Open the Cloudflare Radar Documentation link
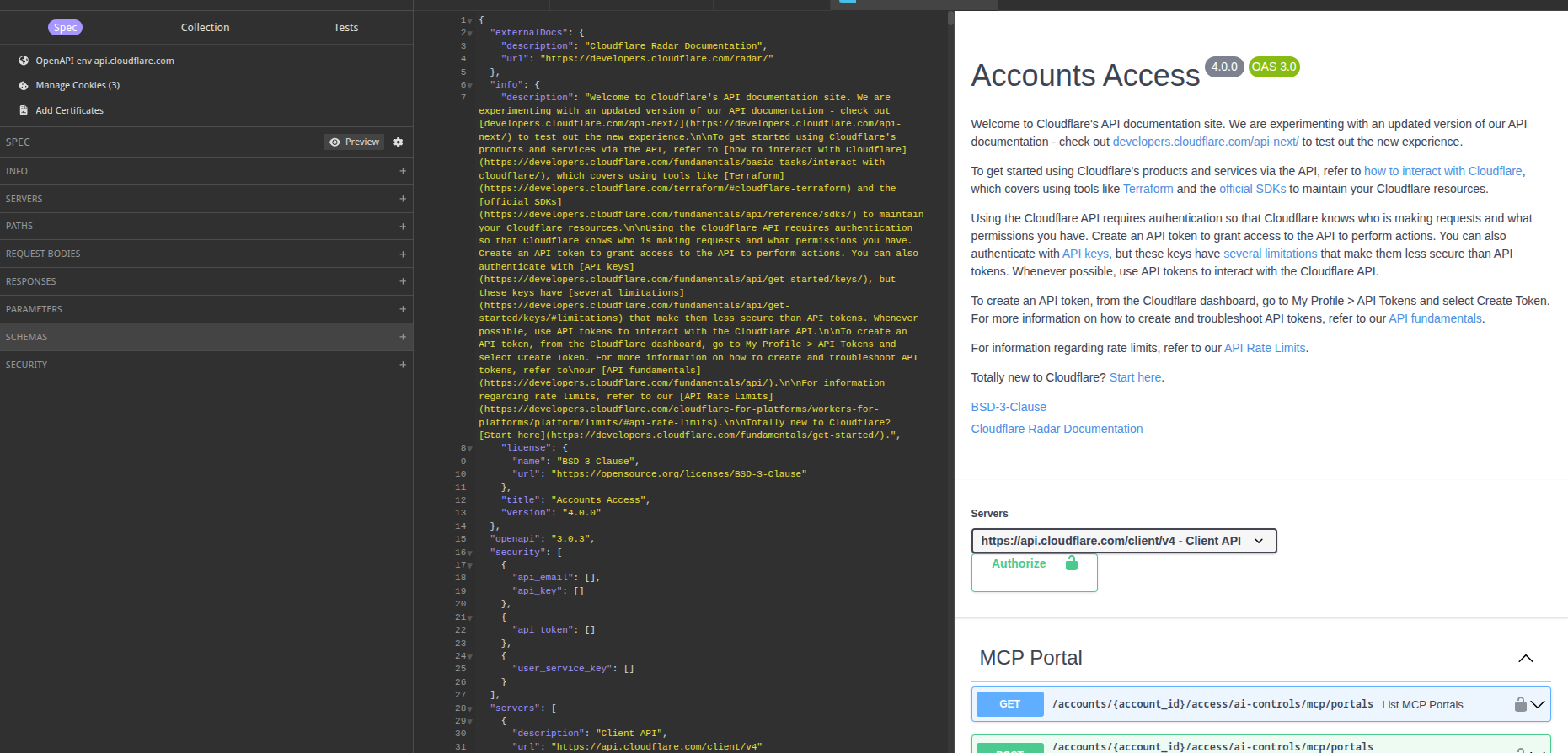This screenshot has width=1568, height=753. pos(1057,429)
